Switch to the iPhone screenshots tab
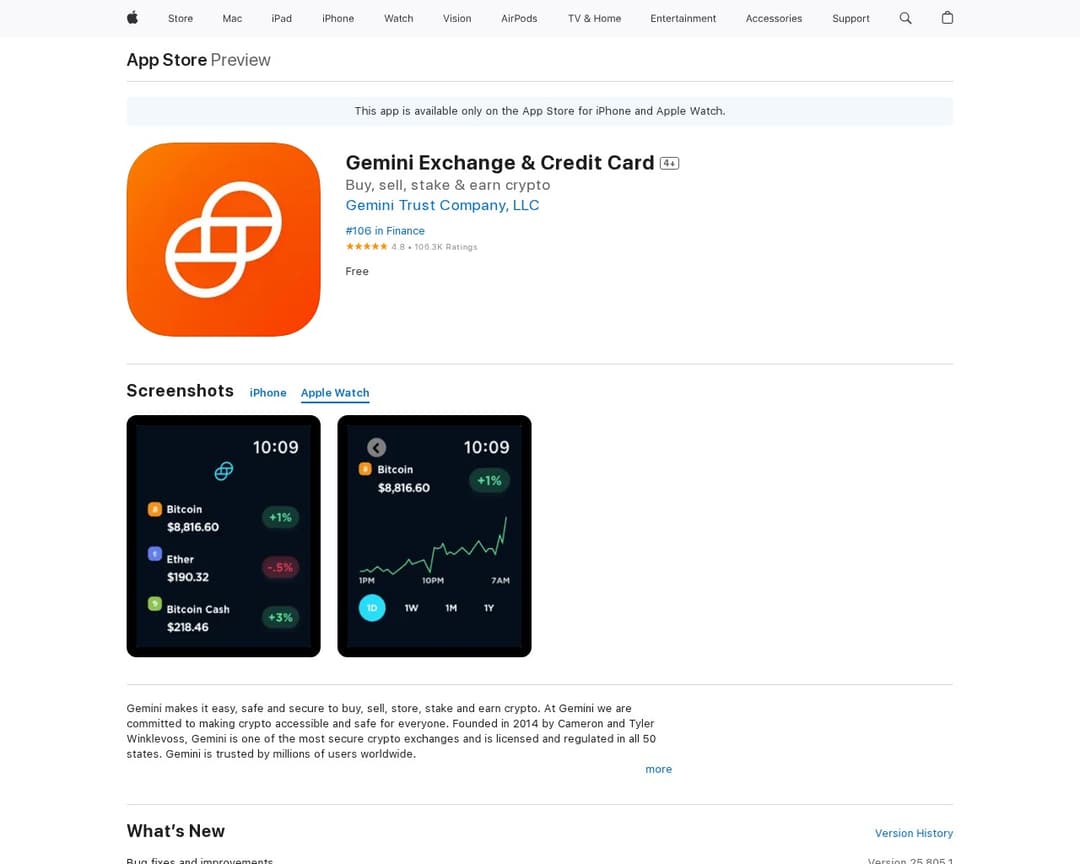 click(x=268, y=393)
